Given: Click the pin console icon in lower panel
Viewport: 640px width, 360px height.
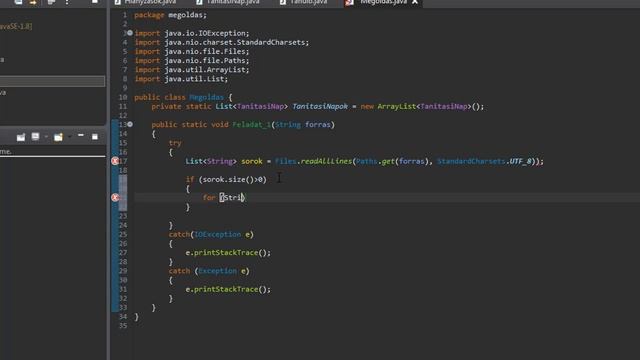Looking at the screenshot, I should tap(21, 137).
